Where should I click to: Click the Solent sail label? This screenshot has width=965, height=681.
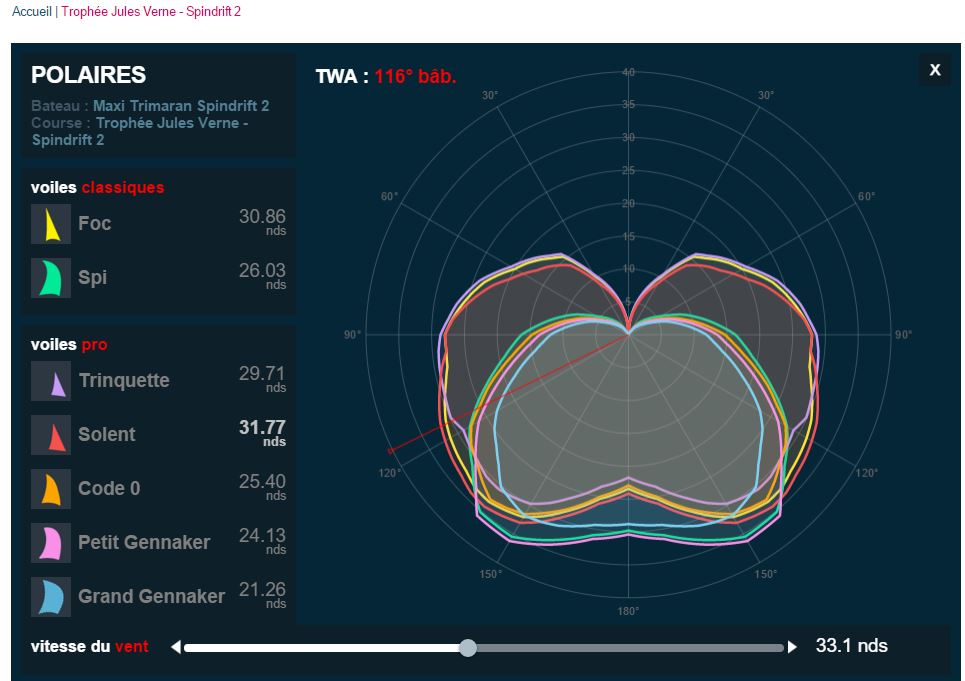[x=106, y=434]
